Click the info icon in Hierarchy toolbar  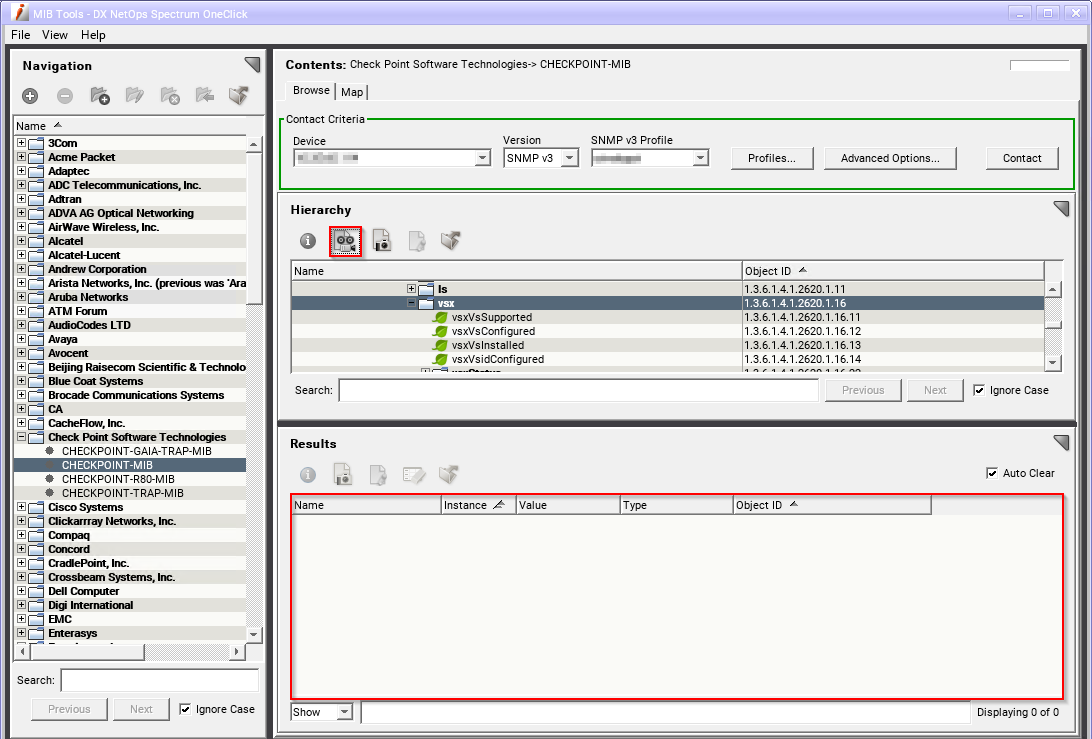[308, 241]
